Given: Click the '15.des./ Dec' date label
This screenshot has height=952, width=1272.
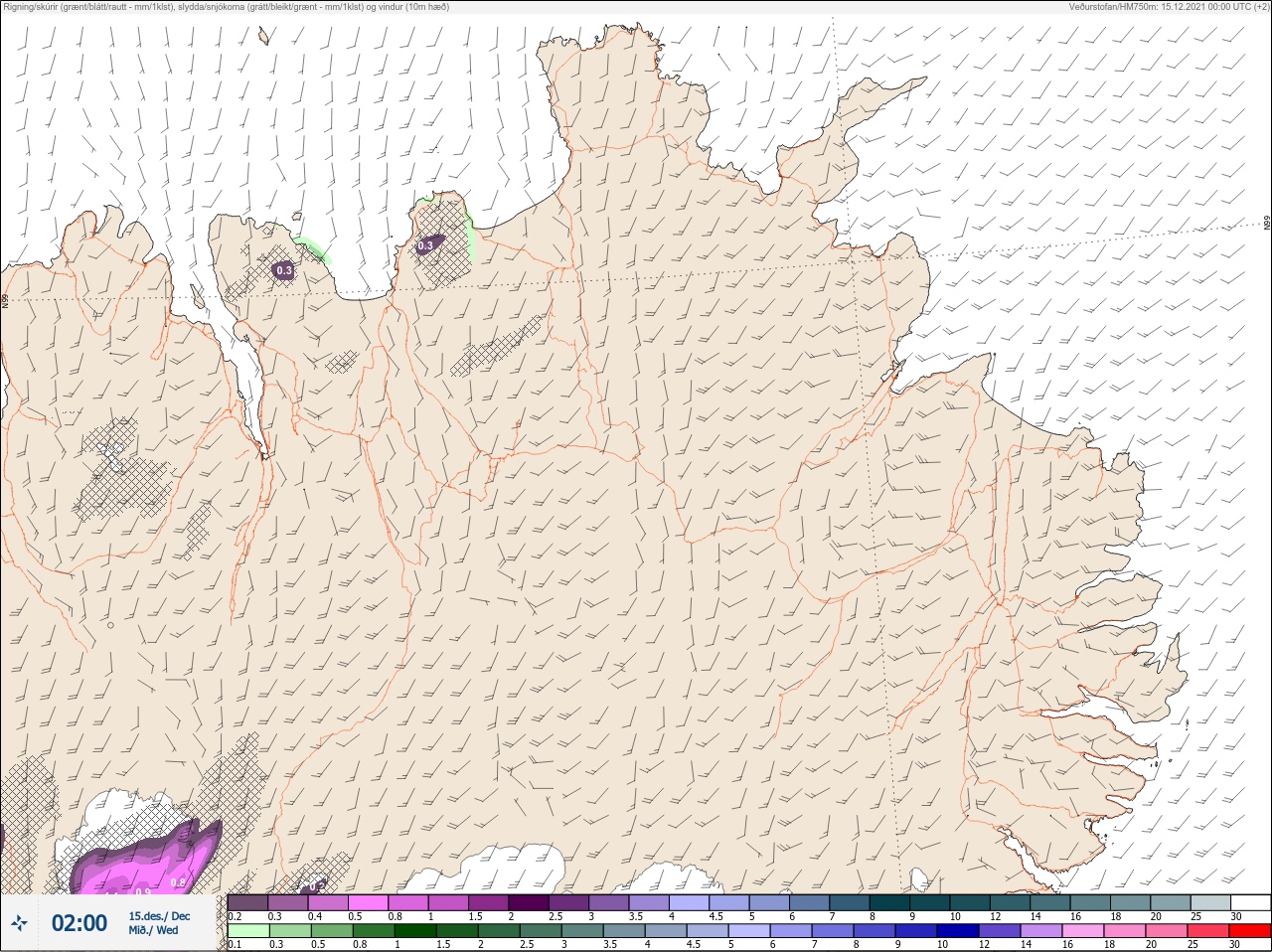Looking at the screenshot, I should tap(159, 916).
